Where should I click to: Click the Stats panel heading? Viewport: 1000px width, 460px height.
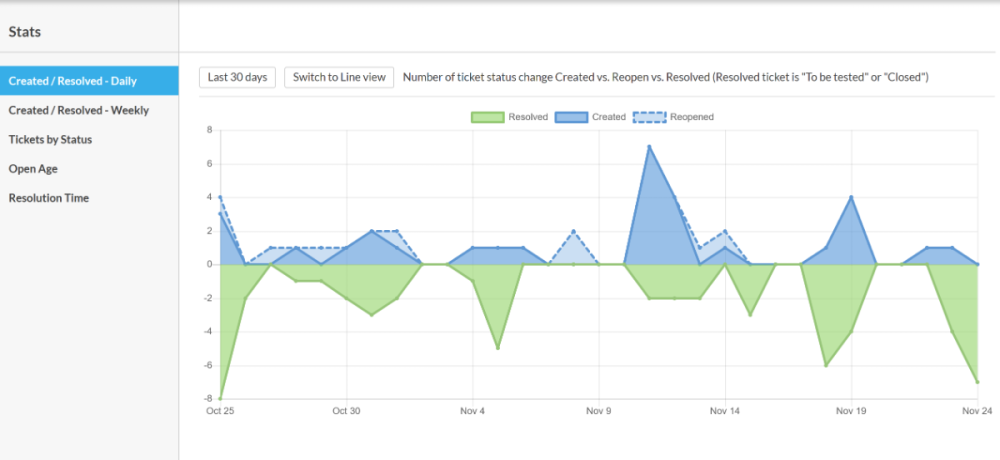pyautogui.click(x=25, y=32)
